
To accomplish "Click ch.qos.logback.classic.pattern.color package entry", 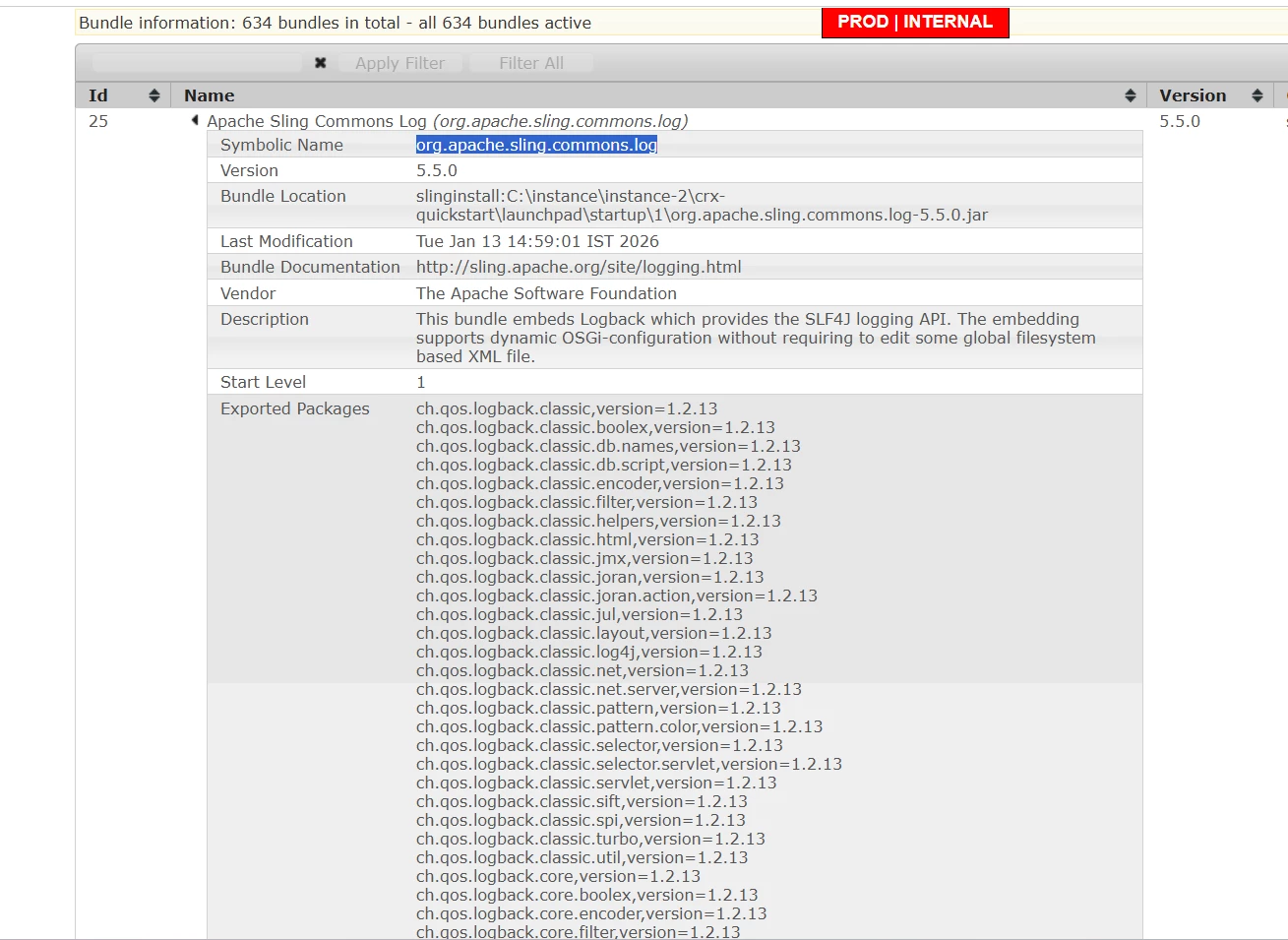I will 619,726.
